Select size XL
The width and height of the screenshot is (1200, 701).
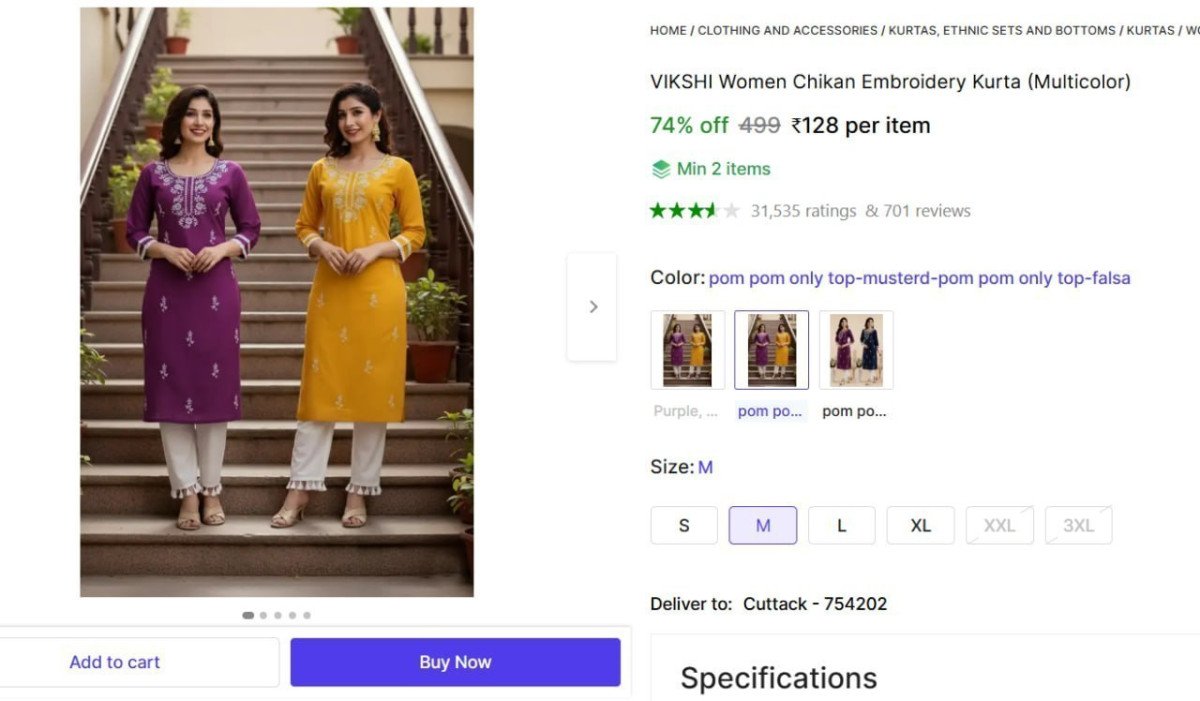click(920, 525)
